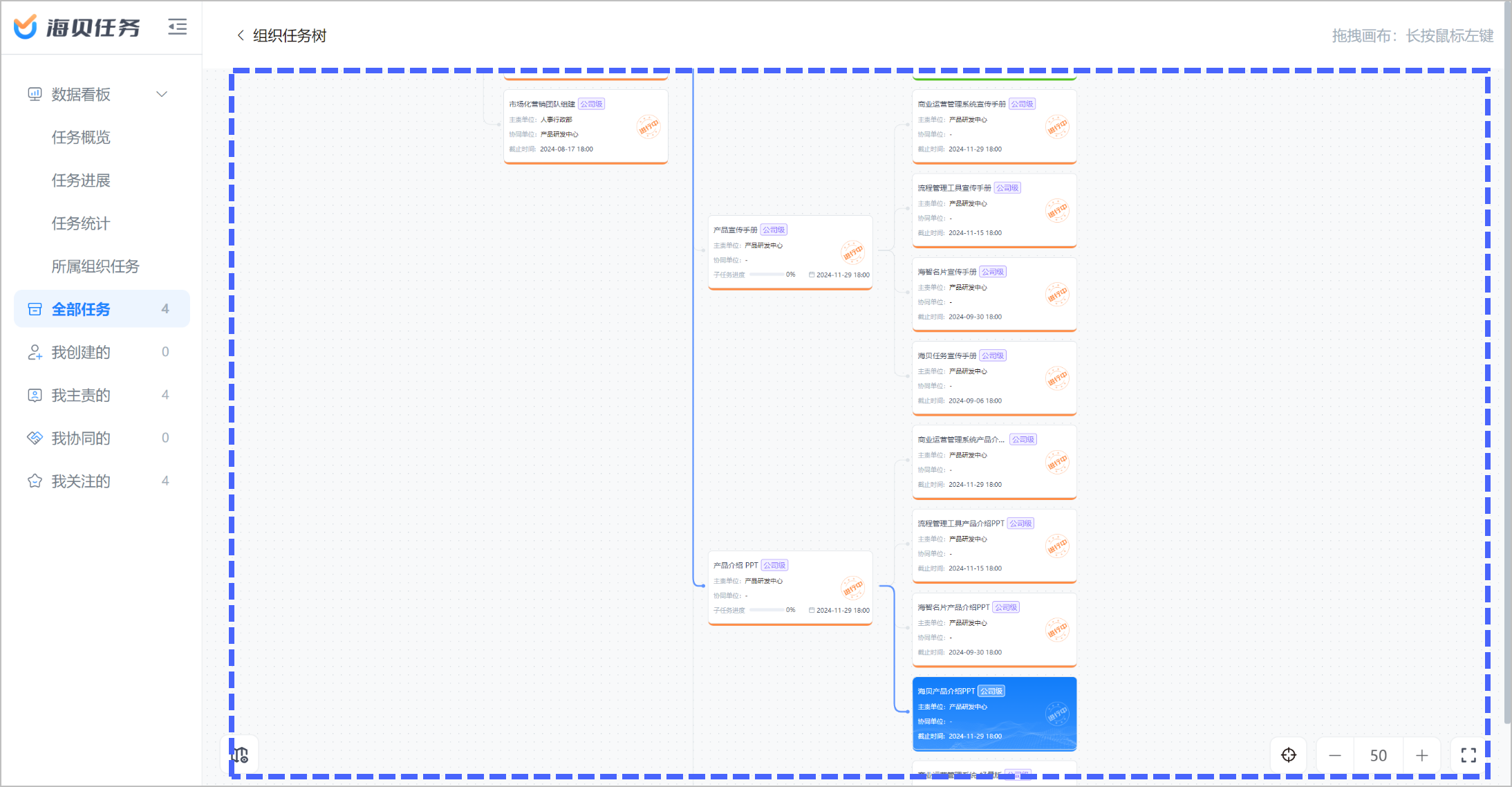
Task: Click the 流程管理工具宣传手册 card title
Action: 954,187
